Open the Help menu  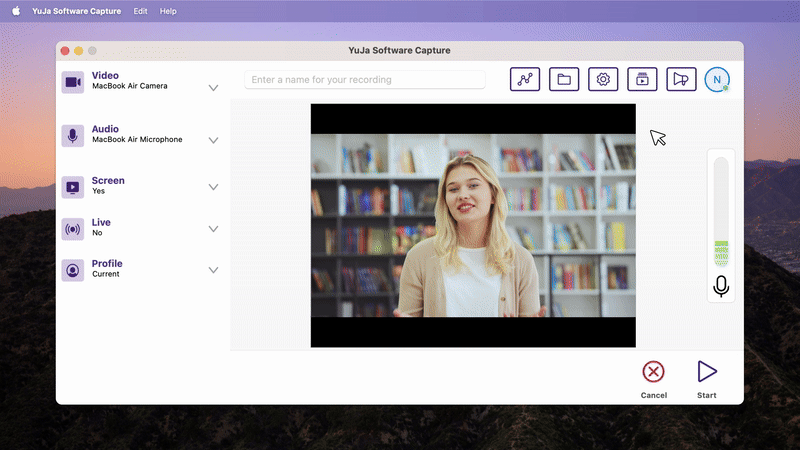click(168, 11)
